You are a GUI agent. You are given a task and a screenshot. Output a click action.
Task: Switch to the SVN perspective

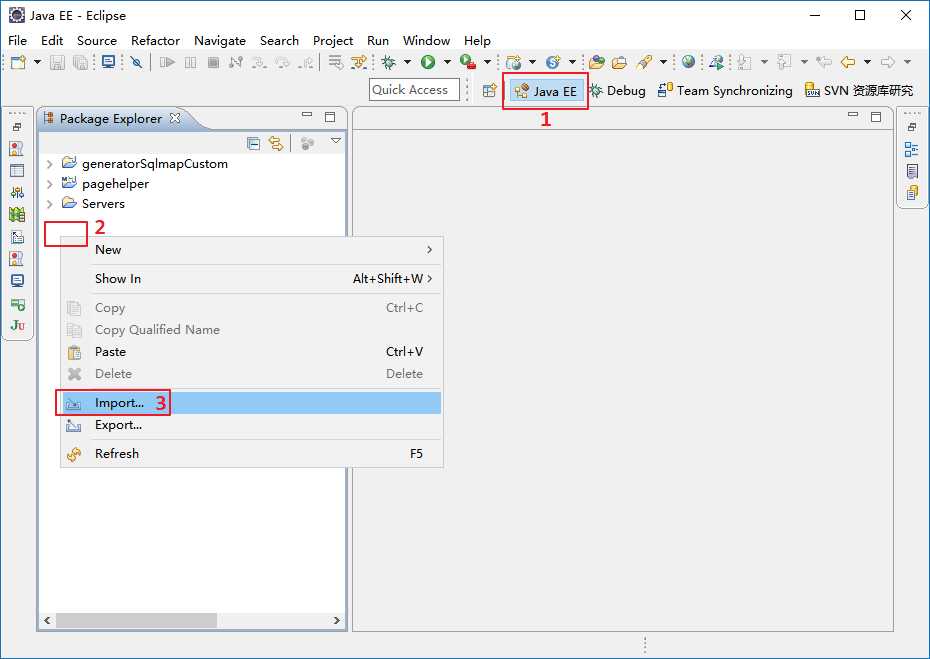tap(859, 91)
